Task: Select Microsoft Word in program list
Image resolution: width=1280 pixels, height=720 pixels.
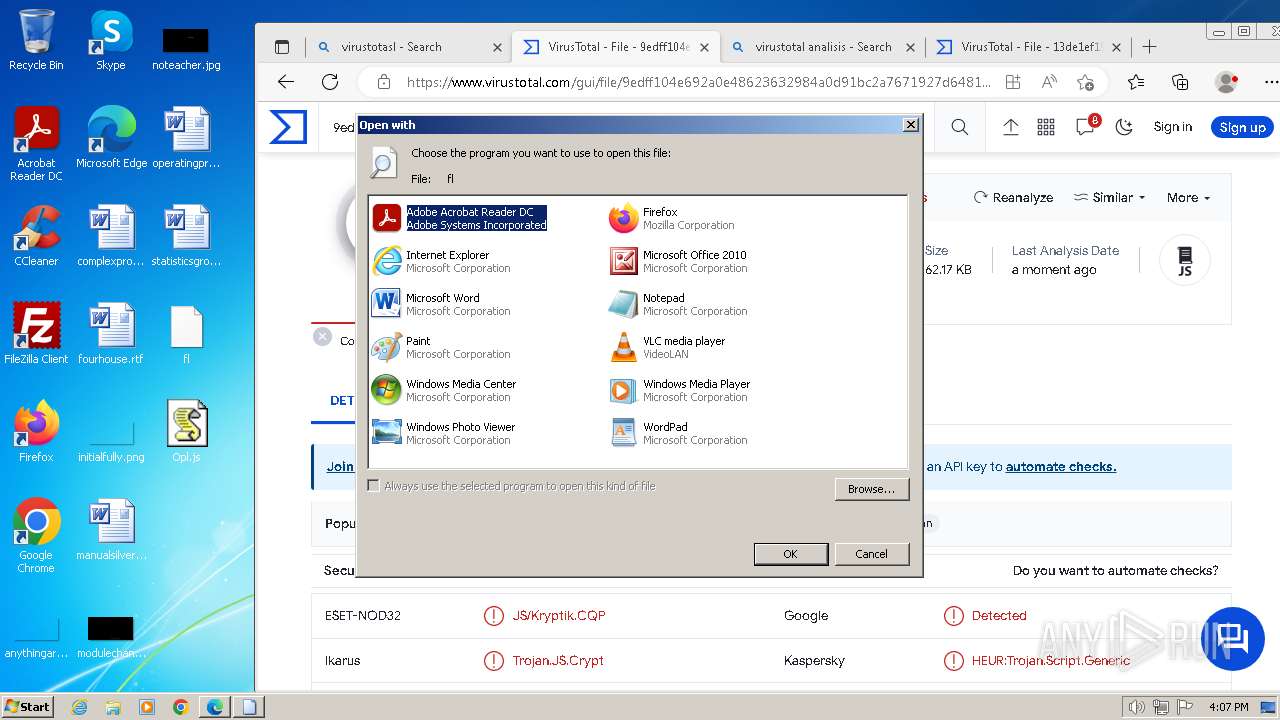Action: tap(441, 304)
